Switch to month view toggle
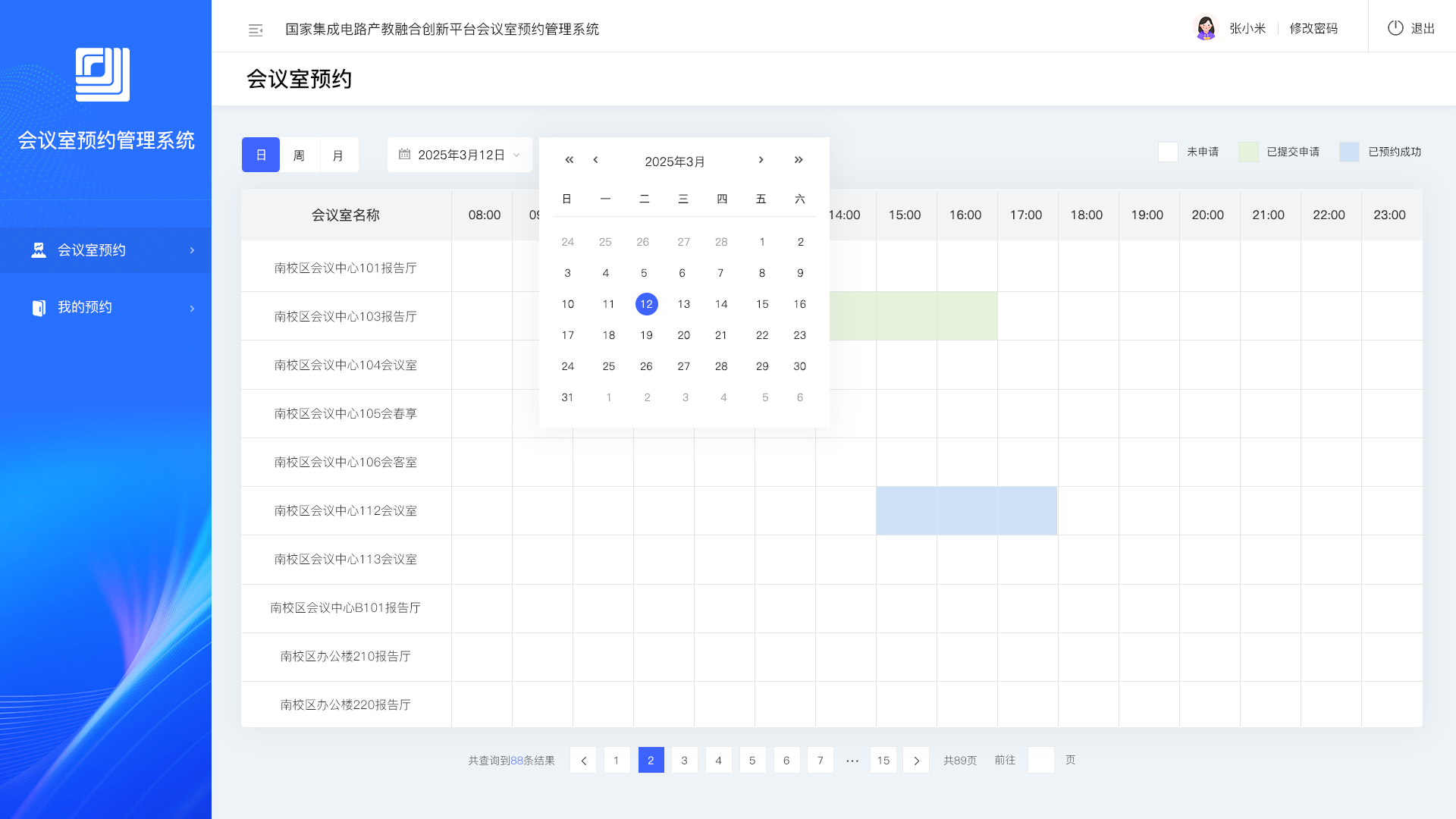Screen dimensions: 1456x819 (x=338, y=155)
